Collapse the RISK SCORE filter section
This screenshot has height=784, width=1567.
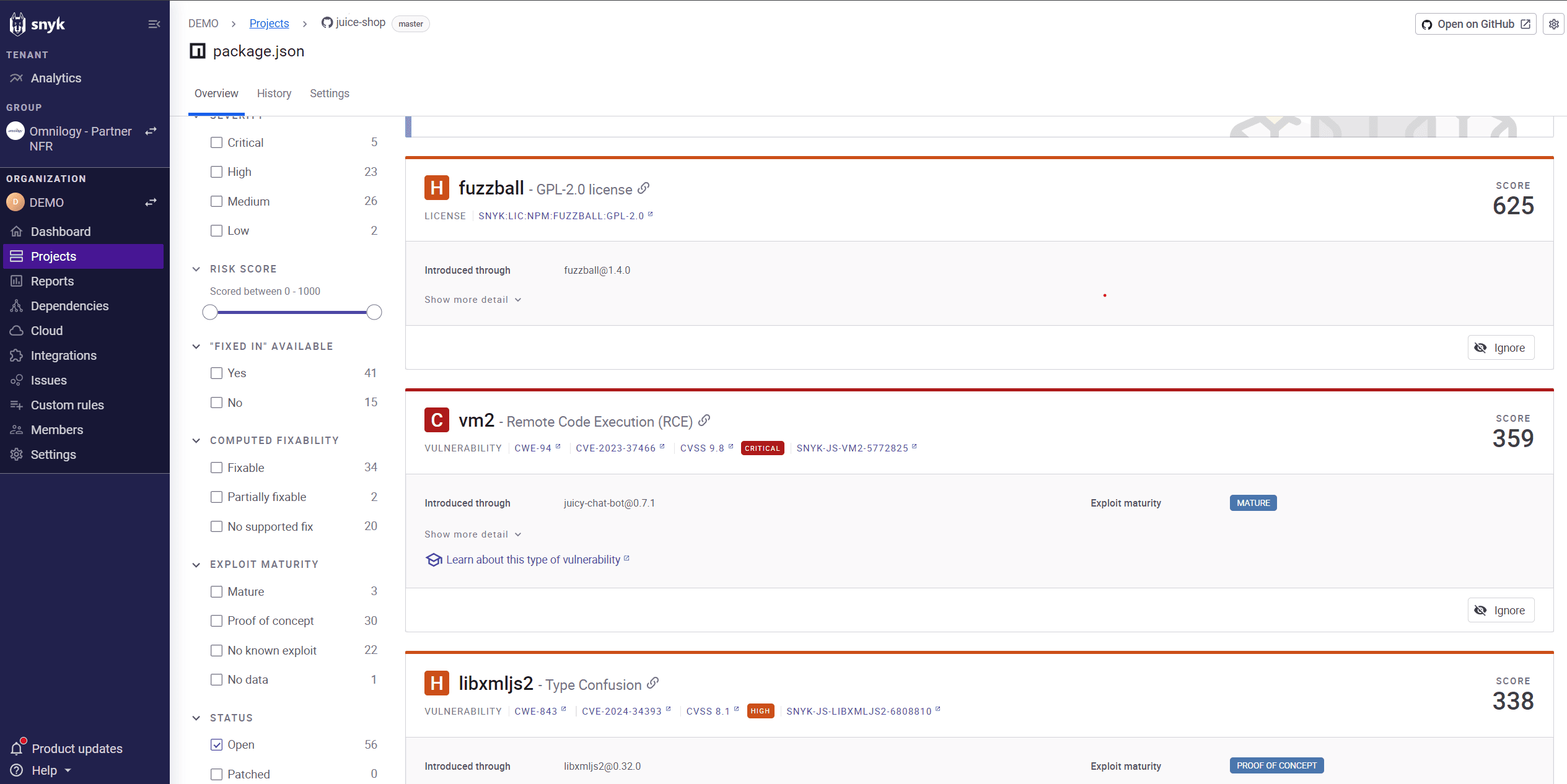click(196, 269)
